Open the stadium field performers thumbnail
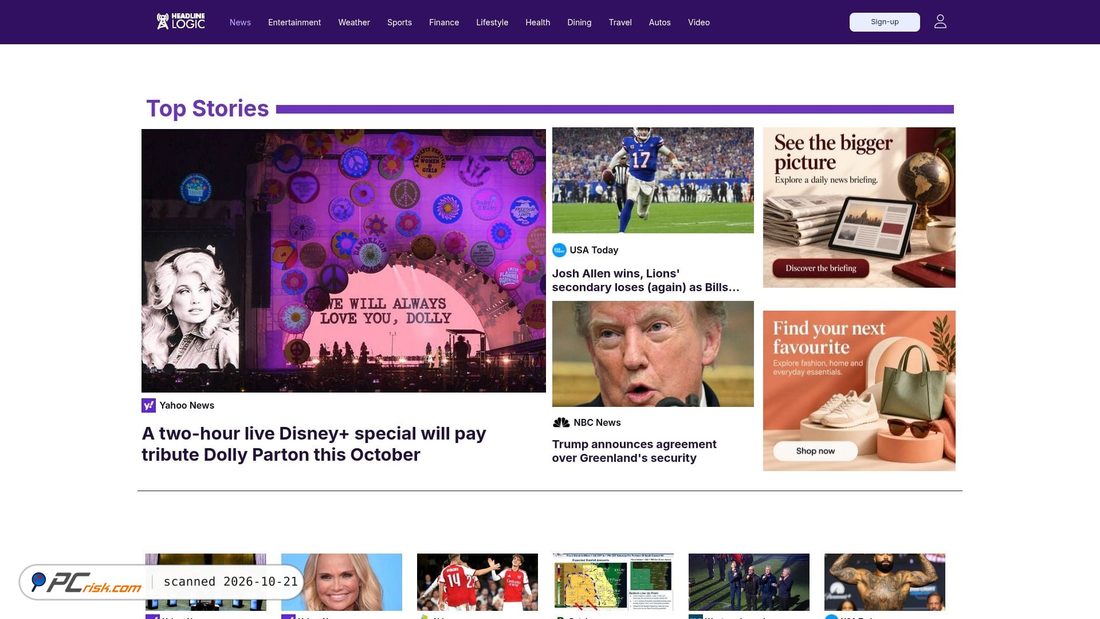 point(749,582)
